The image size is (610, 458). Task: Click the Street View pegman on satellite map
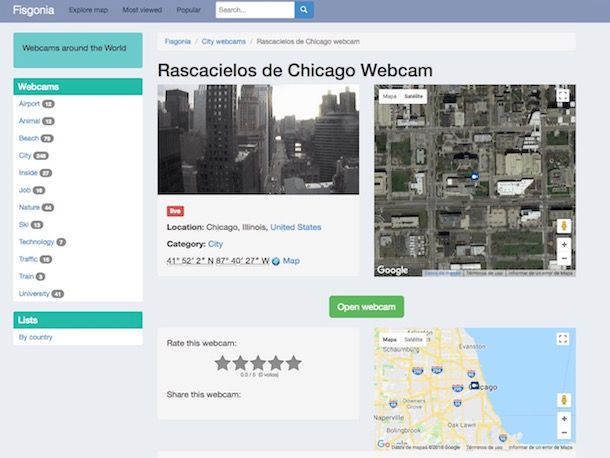563,225
